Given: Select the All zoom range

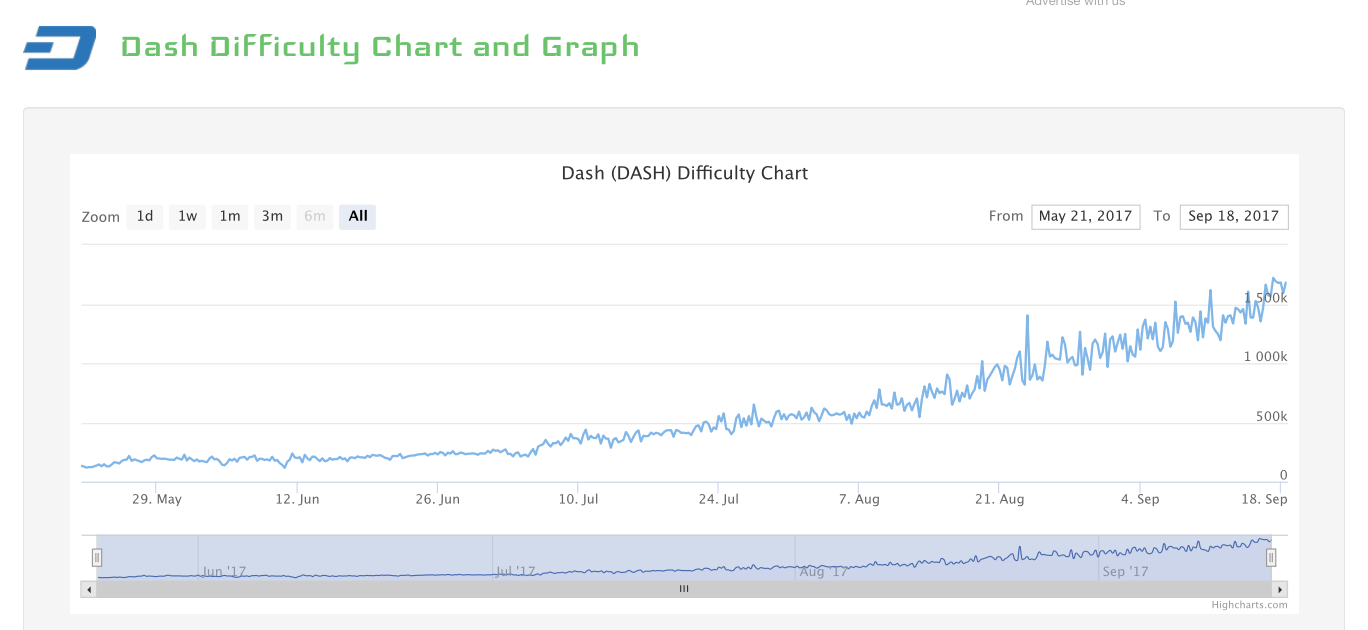Looking at the screenshot, I should point(358,216).
